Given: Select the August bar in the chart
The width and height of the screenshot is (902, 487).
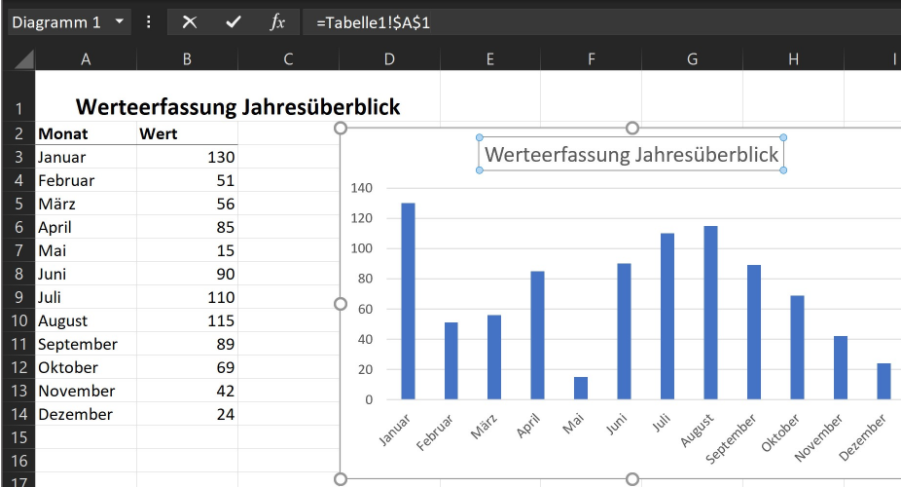Looking at the screenshot, I should pyautogui.click(x=710, y=312).
